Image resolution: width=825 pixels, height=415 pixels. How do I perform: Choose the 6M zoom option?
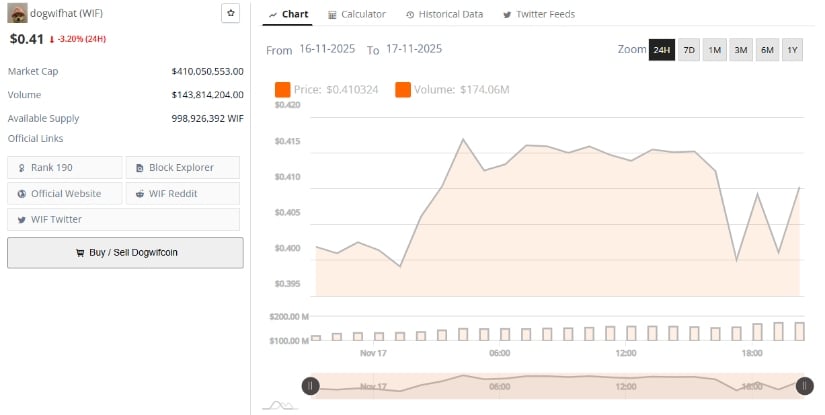point(767,50)
